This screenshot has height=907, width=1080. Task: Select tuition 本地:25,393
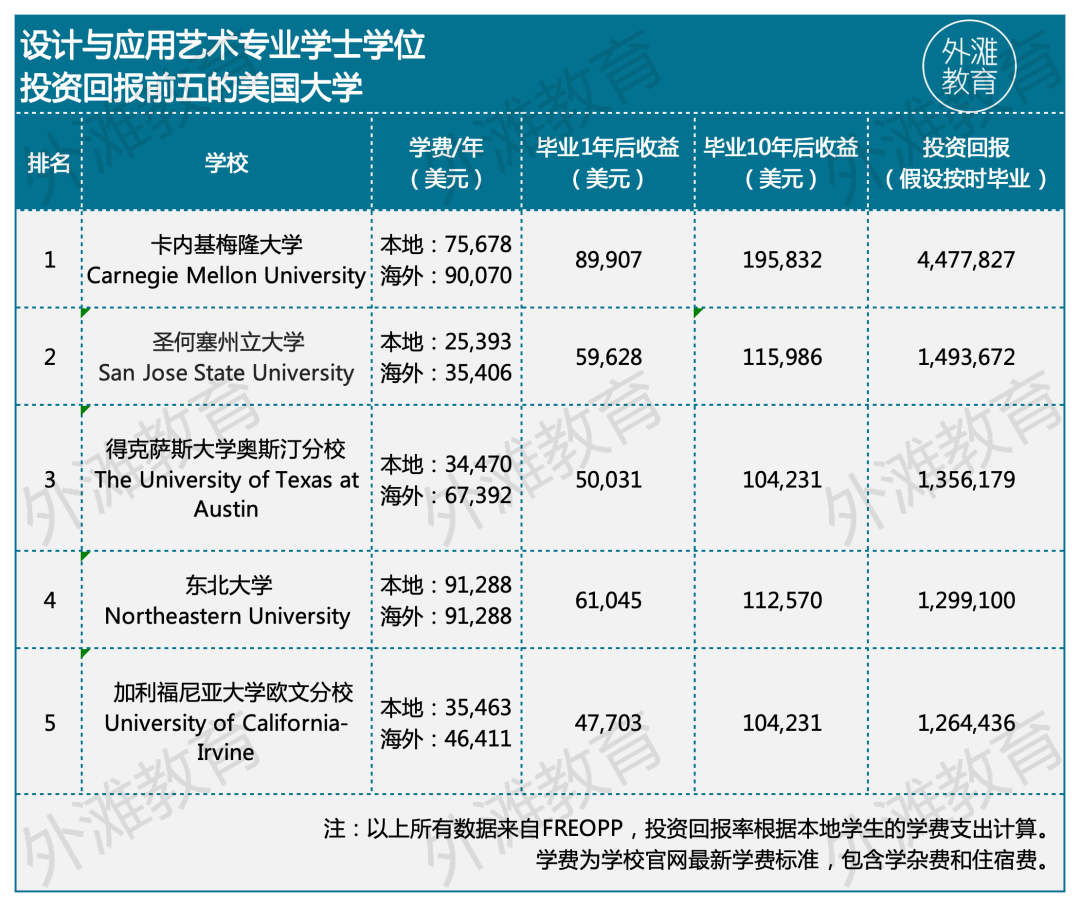pos(446,342)
